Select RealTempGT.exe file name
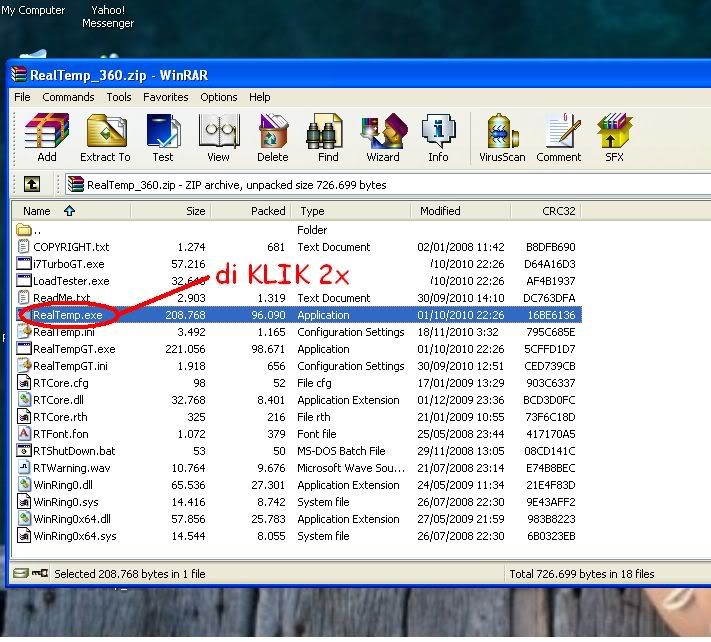 [x=74, y=349]
